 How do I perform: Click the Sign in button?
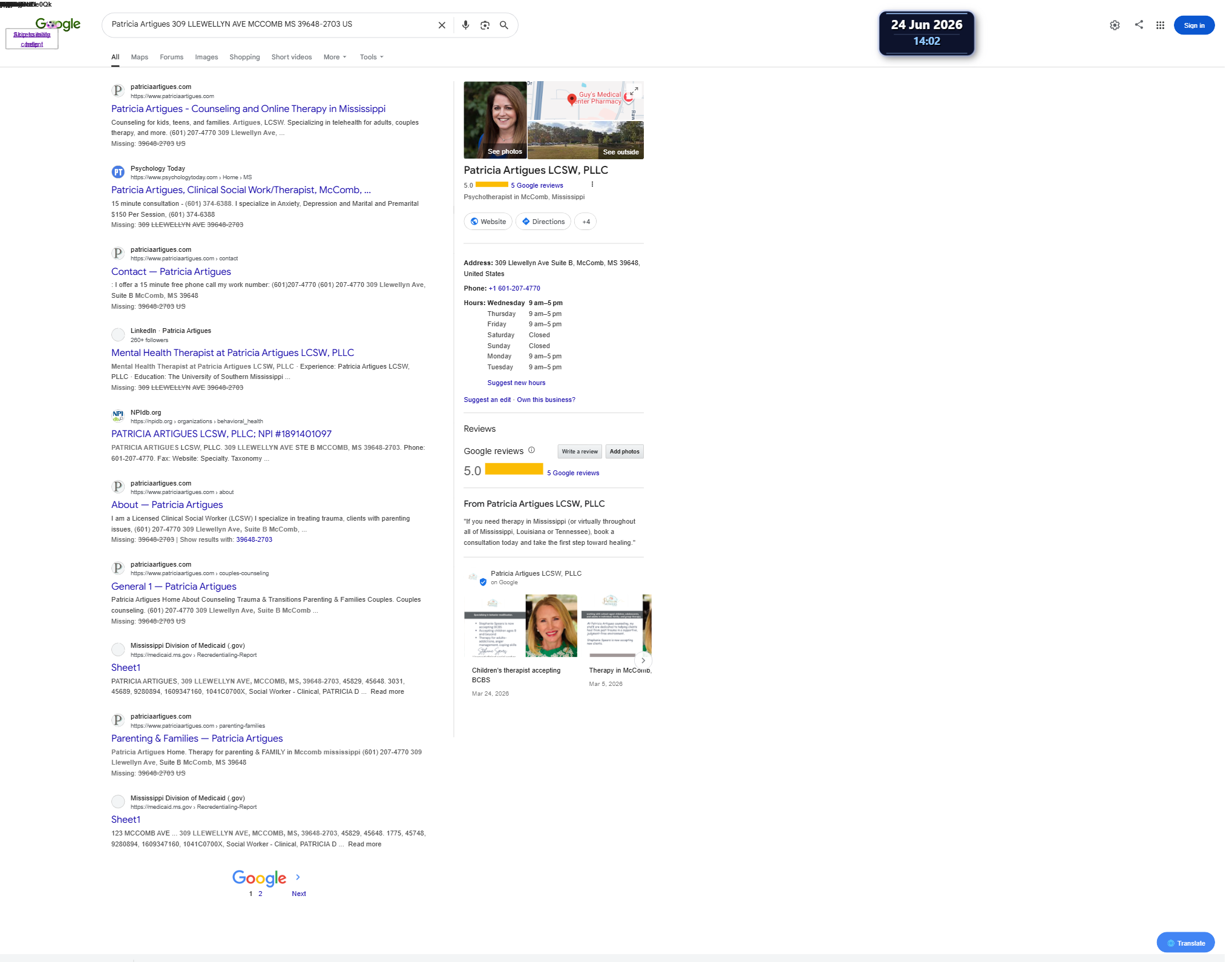pos(1194,25)
